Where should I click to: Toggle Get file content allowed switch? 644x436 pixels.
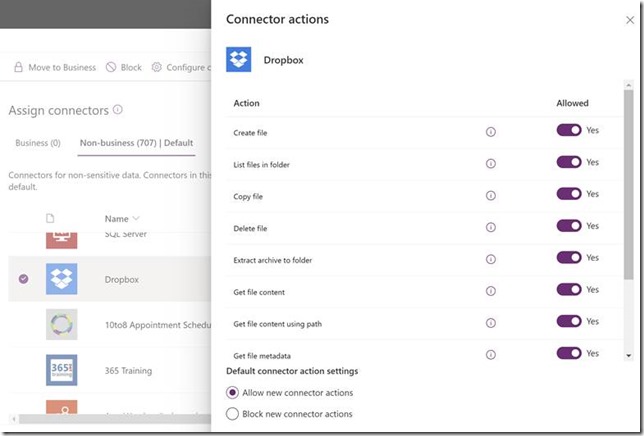point(569,289)
